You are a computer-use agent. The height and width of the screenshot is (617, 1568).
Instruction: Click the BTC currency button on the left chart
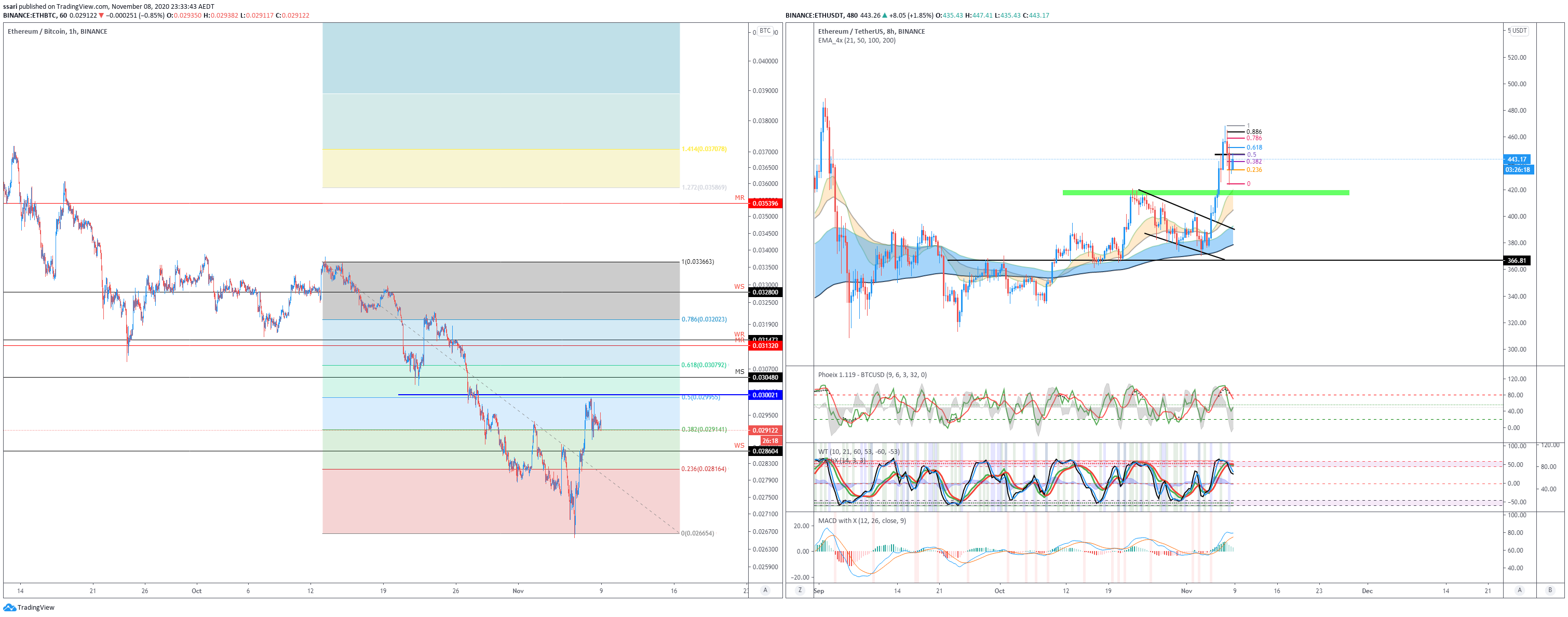click(x=765, y=31)
